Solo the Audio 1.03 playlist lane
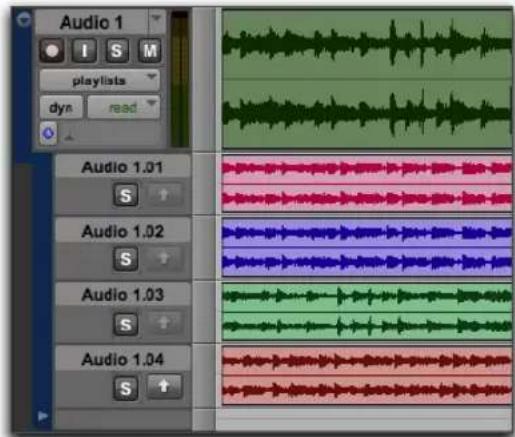 pyautogui.click(x=125, y=324)
